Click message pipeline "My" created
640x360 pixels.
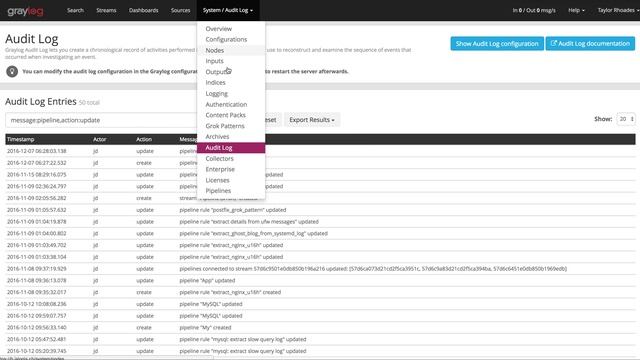tap(205, 327)
